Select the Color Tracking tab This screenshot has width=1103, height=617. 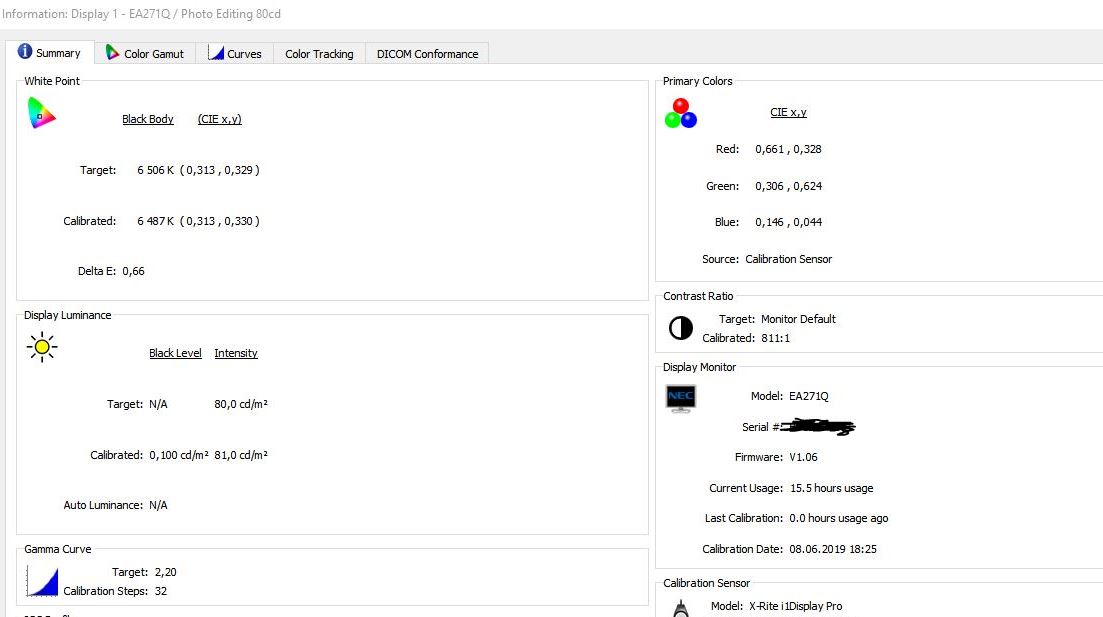(319, 54)
